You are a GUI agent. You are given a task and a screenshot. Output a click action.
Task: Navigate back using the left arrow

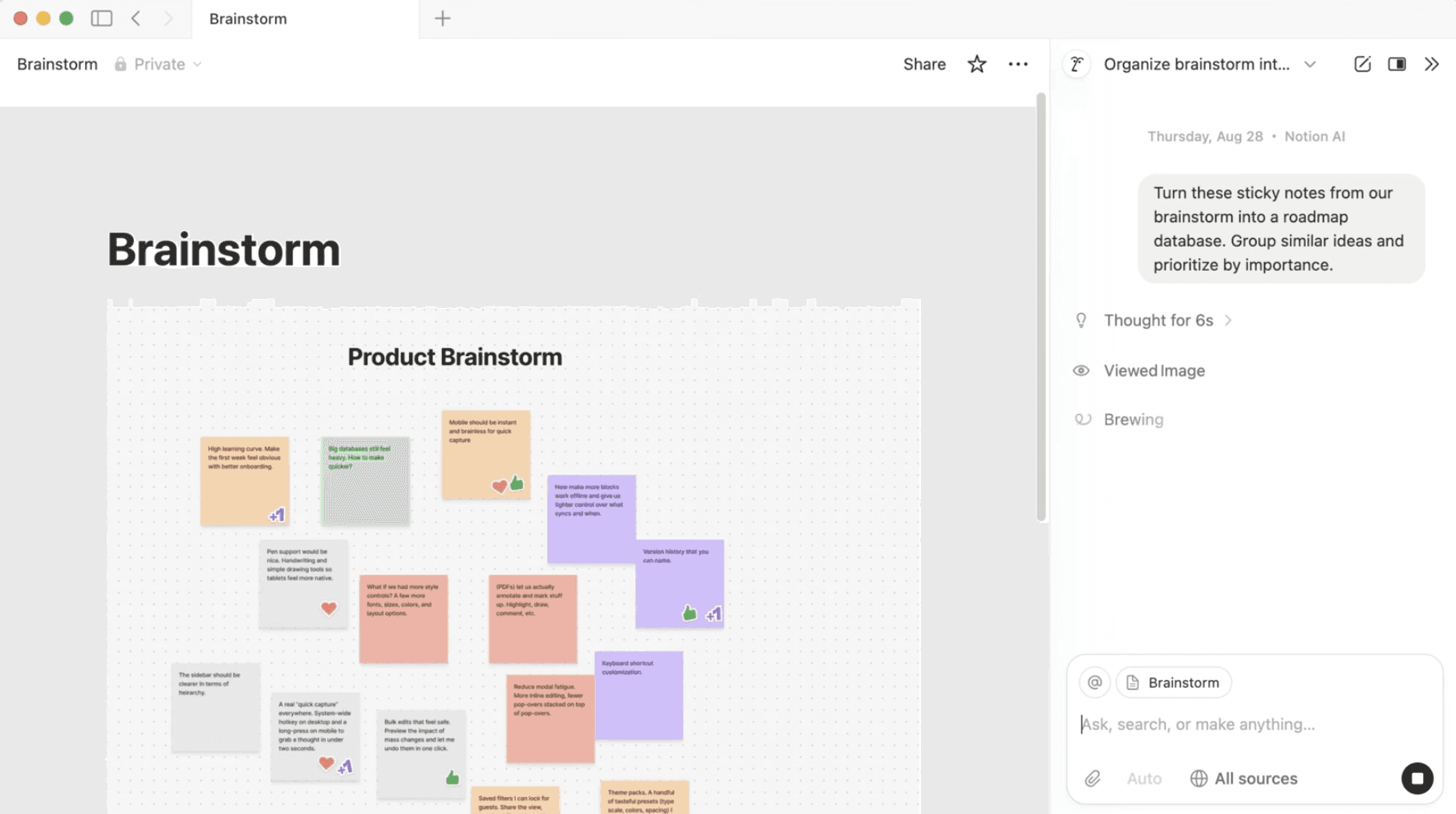click(136, 18)
